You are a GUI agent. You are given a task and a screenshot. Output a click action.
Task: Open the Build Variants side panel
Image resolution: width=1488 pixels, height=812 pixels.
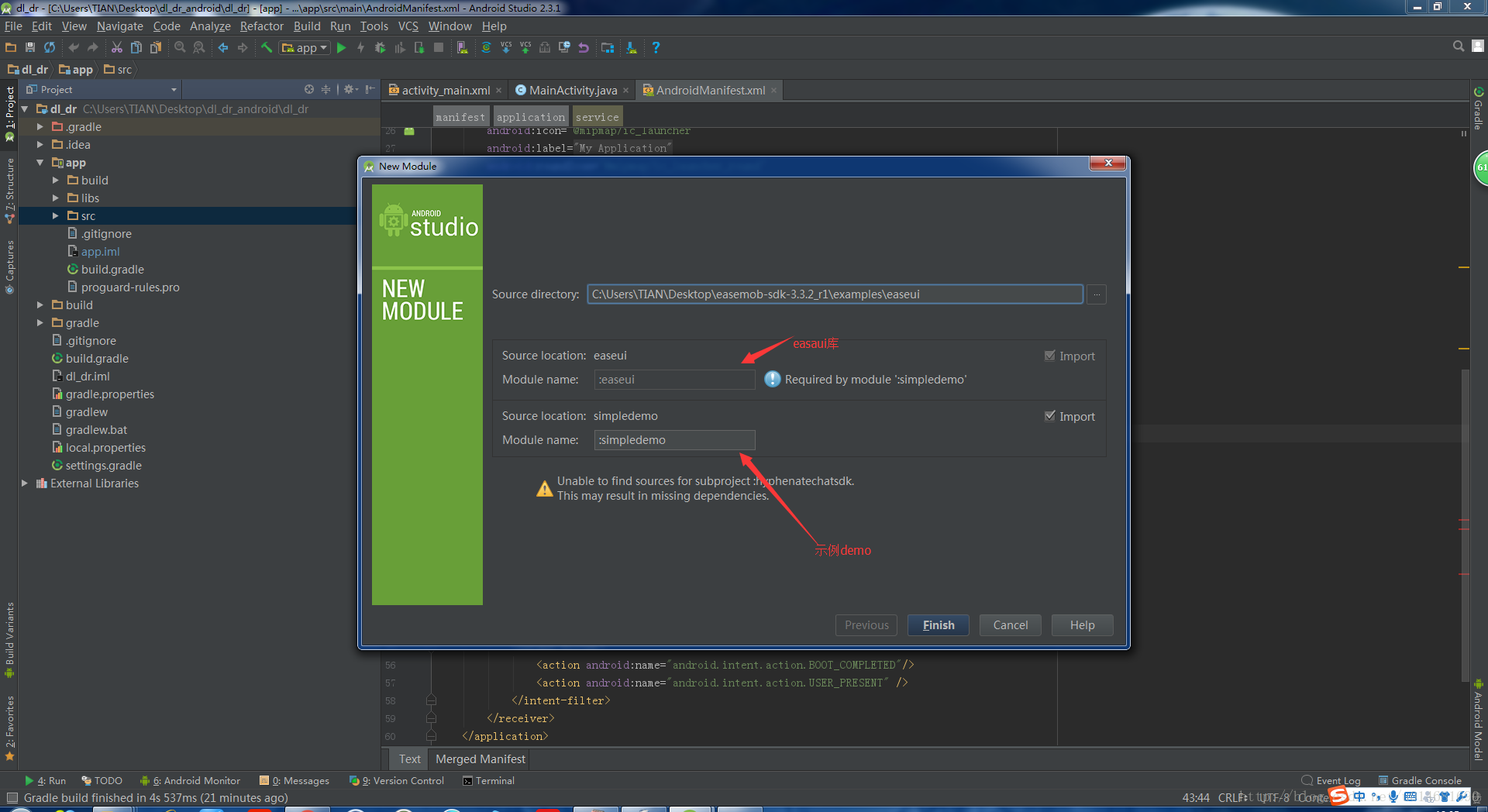pos(9,641)
